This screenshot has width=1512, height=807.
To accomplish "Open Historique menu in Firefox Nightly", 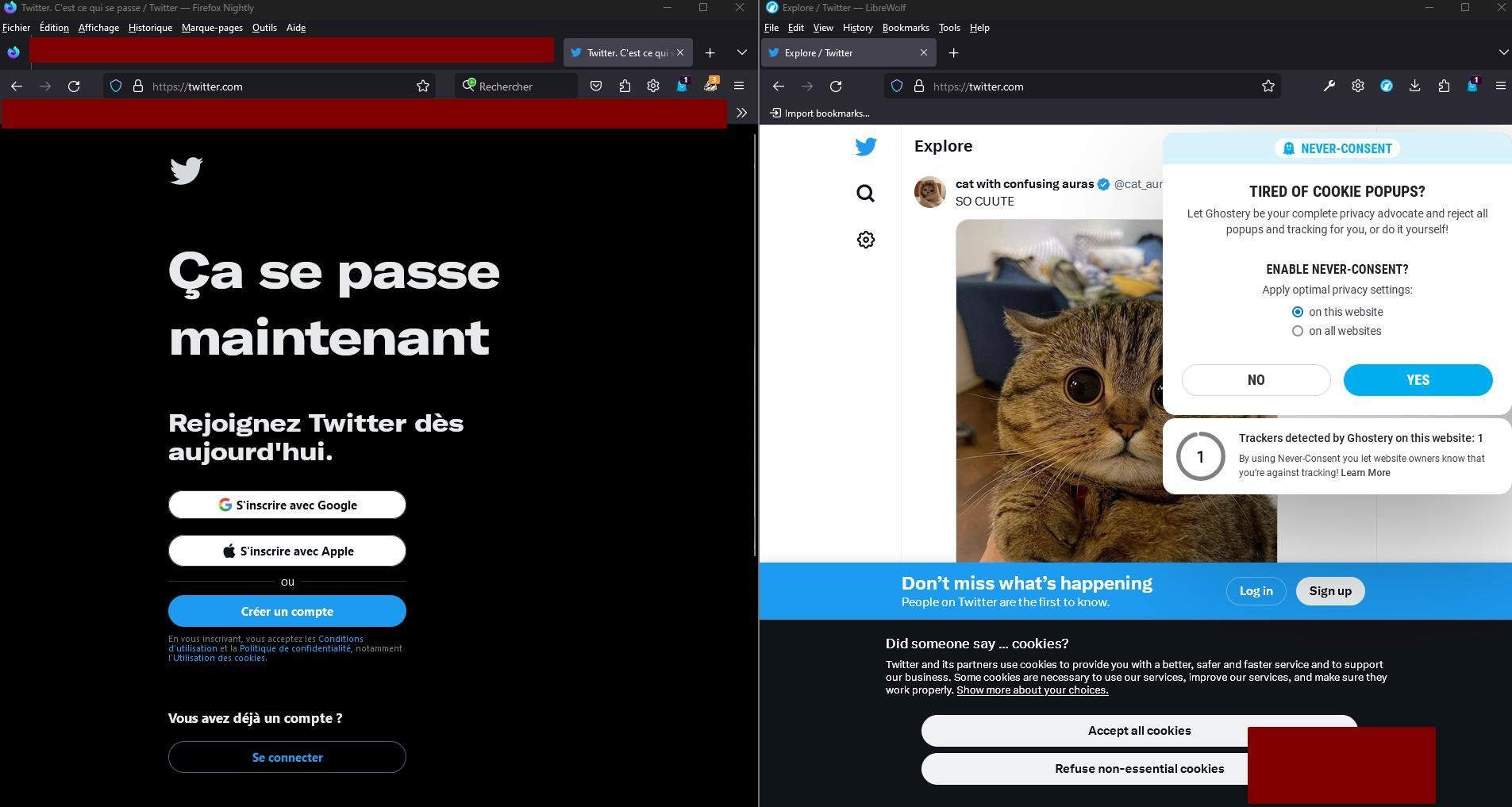I will click(150, 28).
